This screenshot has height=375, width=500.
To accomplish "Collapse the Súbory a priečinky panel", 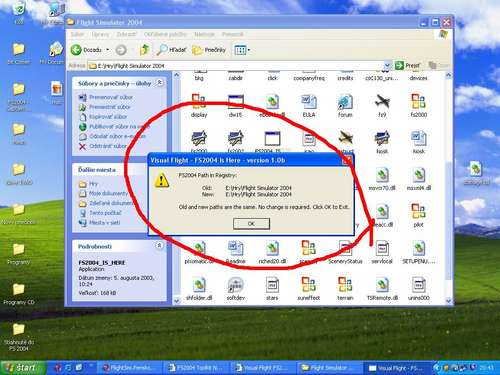I will point(160,82).
